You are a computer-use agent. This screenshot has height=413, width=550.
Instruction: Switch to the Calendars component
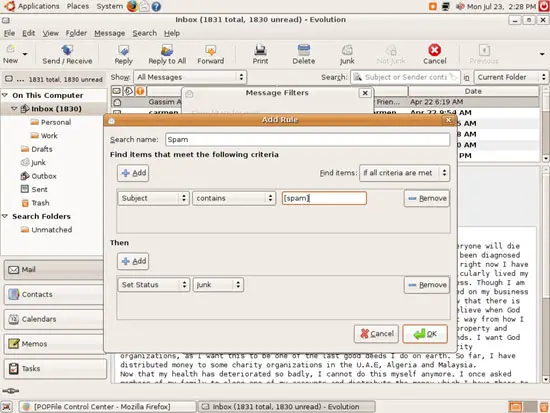click(x=55, y=319)
